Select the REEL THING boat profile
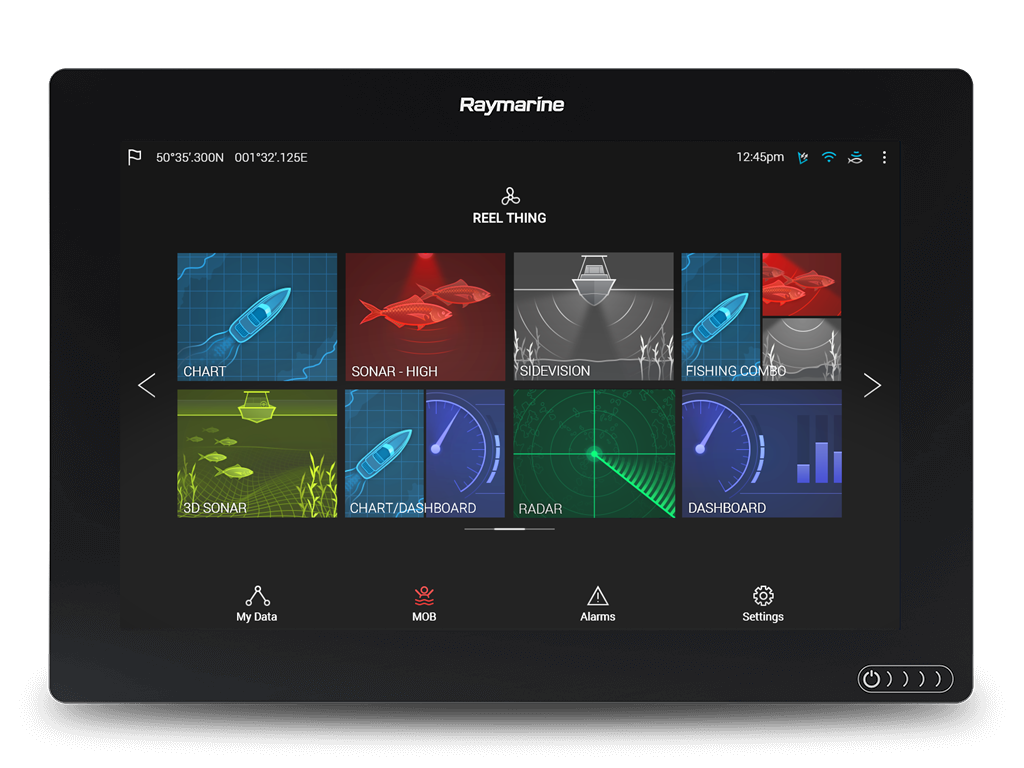Screen dimensions: 1024x768 [x=509, y=206]
